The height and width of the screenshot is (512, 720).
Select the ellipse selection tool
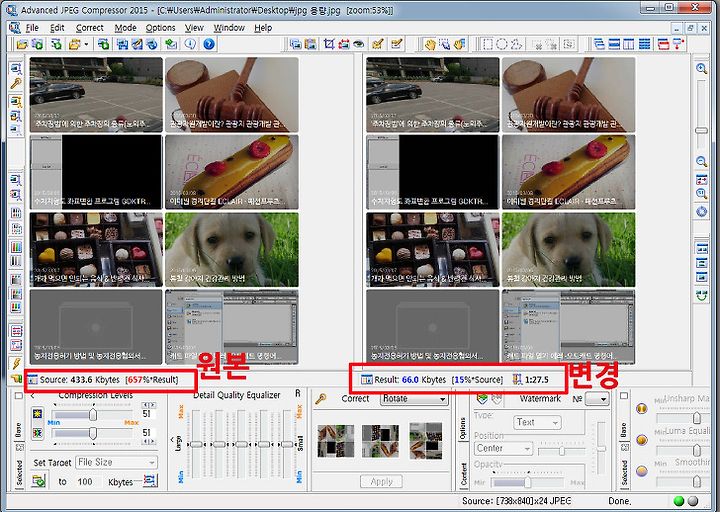(x=502, y=44)
